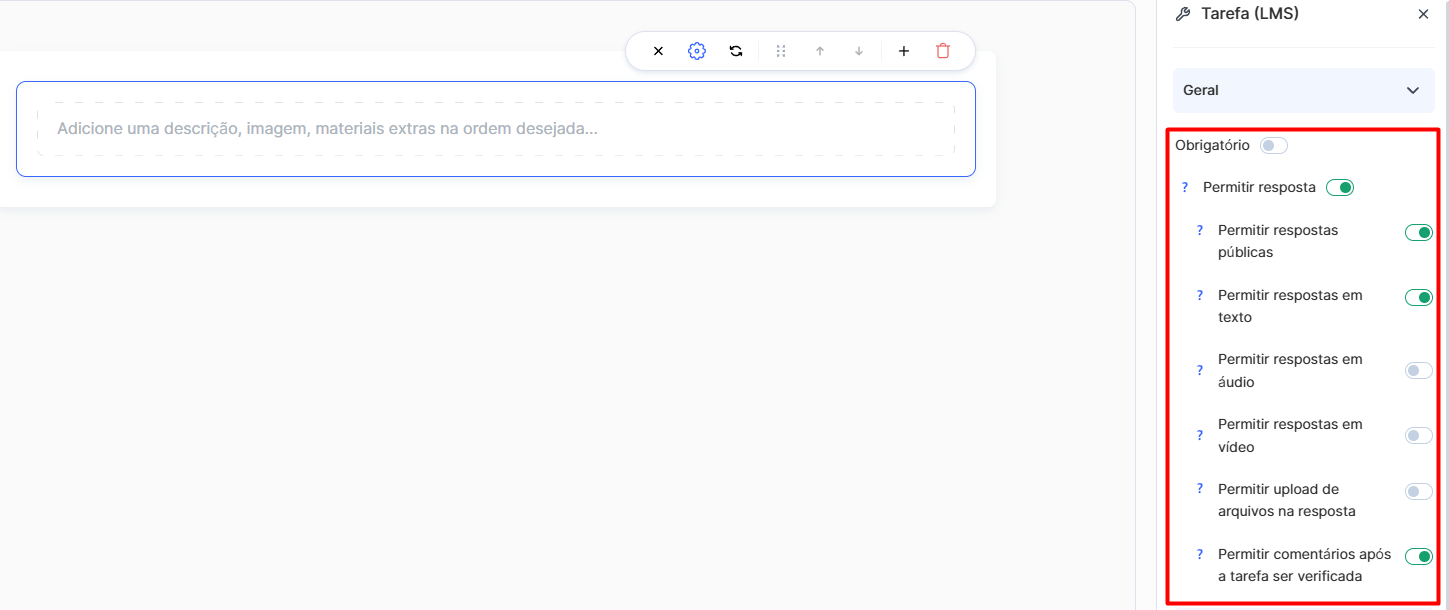The image size is (1449, 610).
Task: Click the drag handle dots icon
Action: 781,51
